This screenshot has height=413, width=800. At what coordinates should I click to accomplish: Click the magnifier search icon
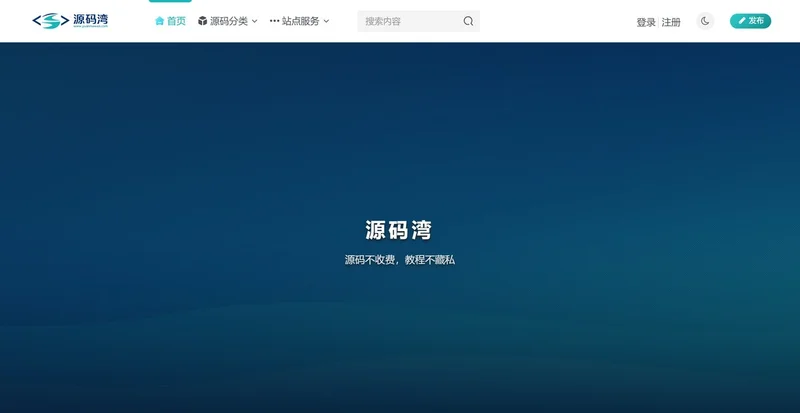468,21
